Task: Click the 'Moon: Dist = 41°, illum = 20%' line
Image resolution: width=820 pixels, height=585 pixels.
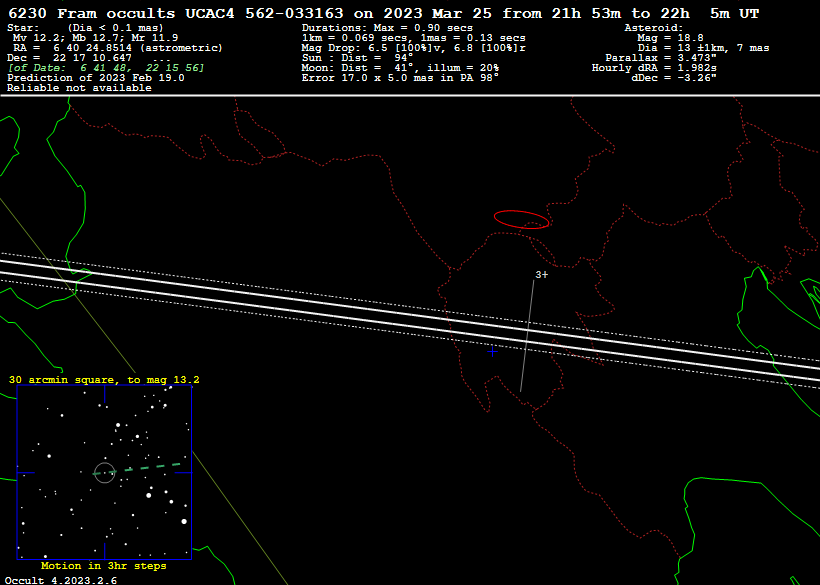Action: [x=400, y=68]
